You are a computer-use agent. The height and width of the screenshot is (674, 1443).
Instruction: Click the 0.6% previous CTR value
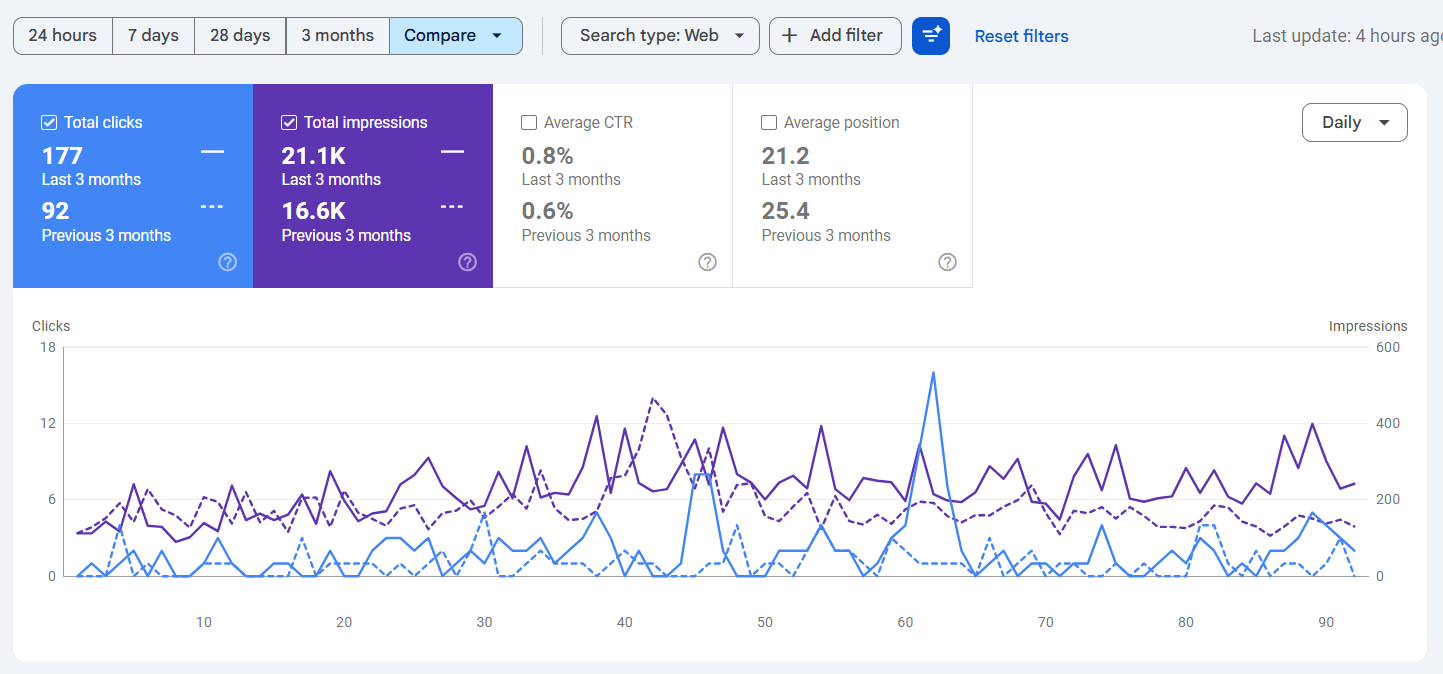pyautogui.click(x=547, y=211)
